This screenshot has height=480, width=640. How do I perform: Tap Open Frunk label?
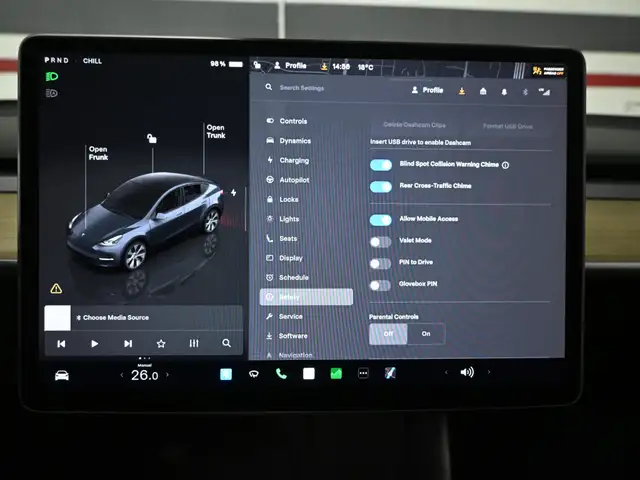[98, 153]
